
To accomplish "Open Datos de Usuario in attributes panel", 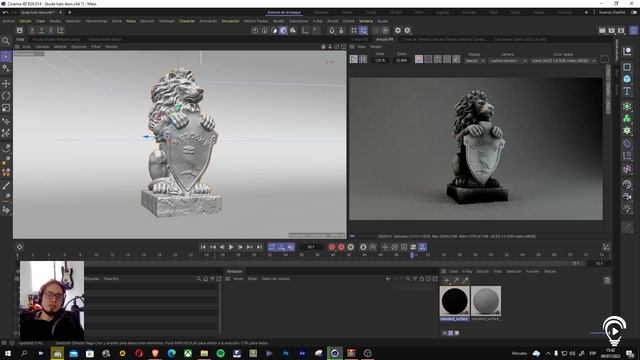I will click(276, 279).
